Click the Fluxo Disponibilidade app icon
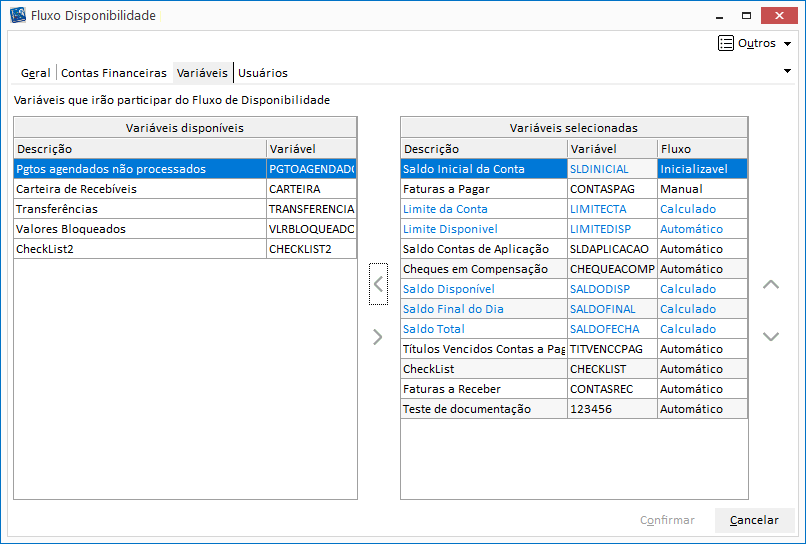The height and width of the screenshot is (544, 806). [18, 15]
